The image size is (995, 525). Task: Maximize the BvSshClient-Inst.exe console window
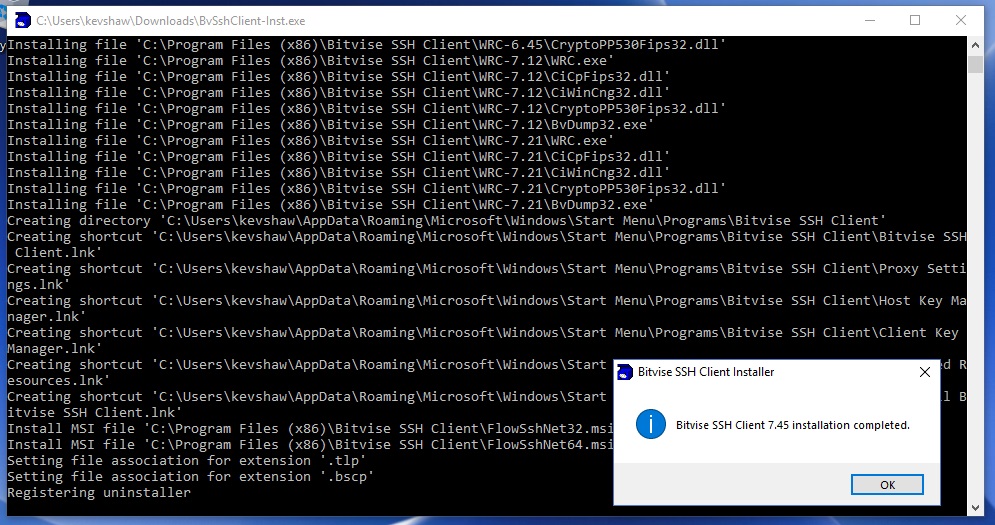pyautogui.click(x=914, y=20)
